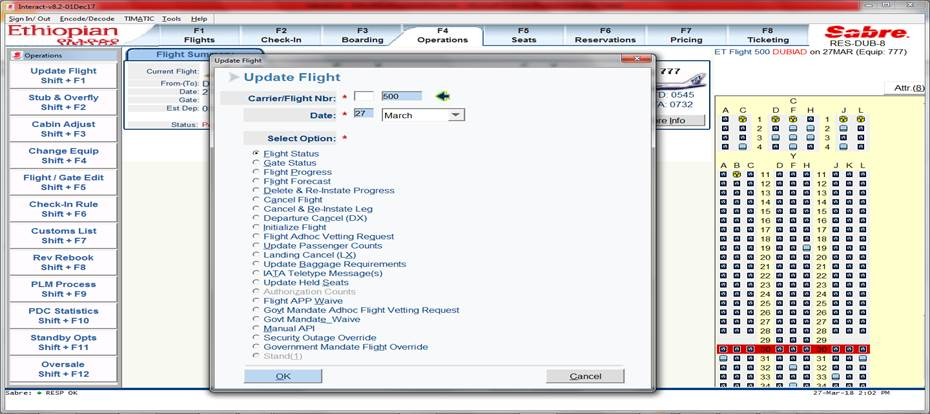Image resolution: width=930 pixels, height=414 pixels.
Task: Click the green arrow beside flight number
Action: [x=442, y=96]
